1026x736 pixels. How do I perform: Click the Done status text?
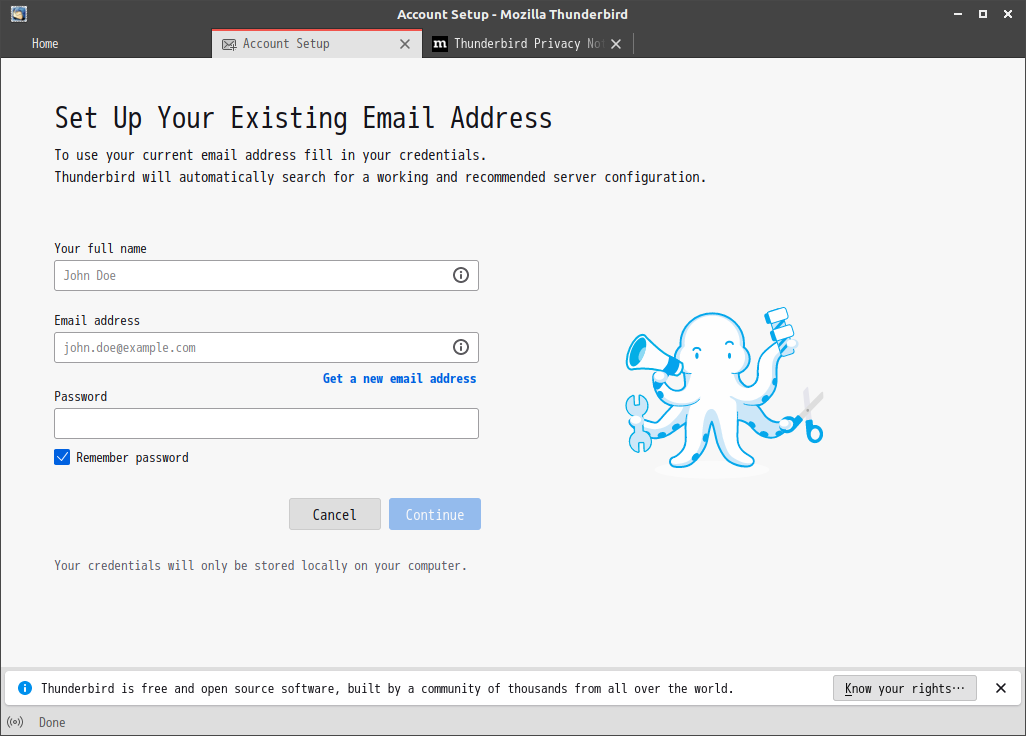coord(52,722)
